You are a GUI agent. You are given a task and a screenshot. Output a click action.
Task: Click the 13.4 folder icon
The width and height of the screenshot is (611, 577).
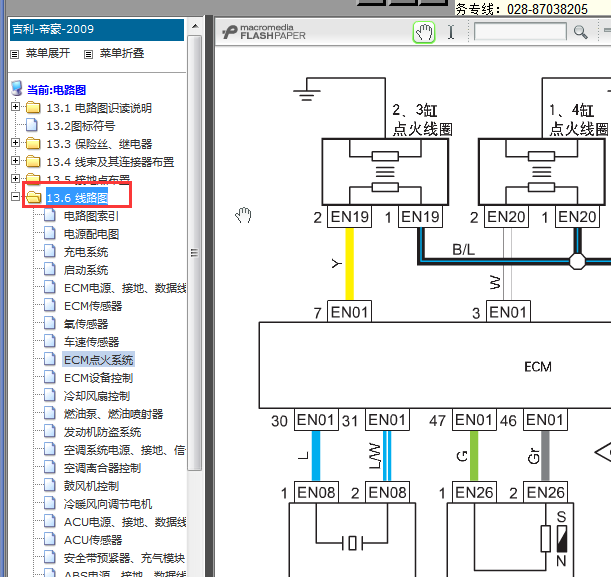click(33, 161)
